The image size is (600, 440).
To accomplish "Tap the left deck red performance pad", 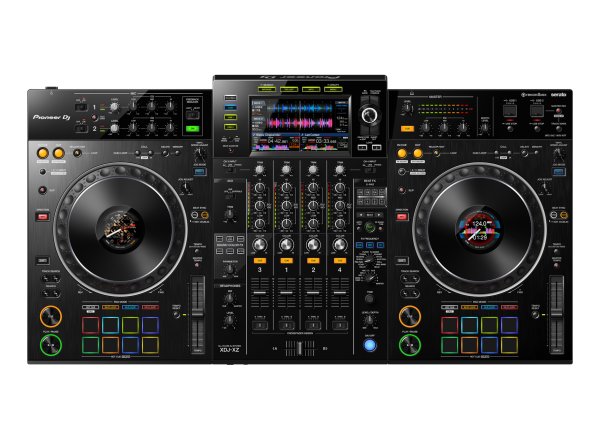I will coord(90,325).
